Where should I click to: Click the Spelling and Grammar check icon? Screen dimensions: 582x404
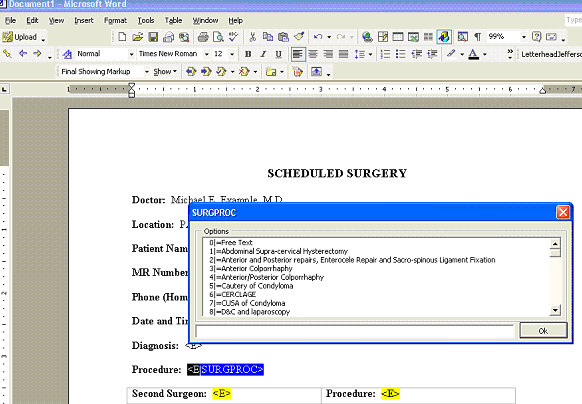coord(233,37)
